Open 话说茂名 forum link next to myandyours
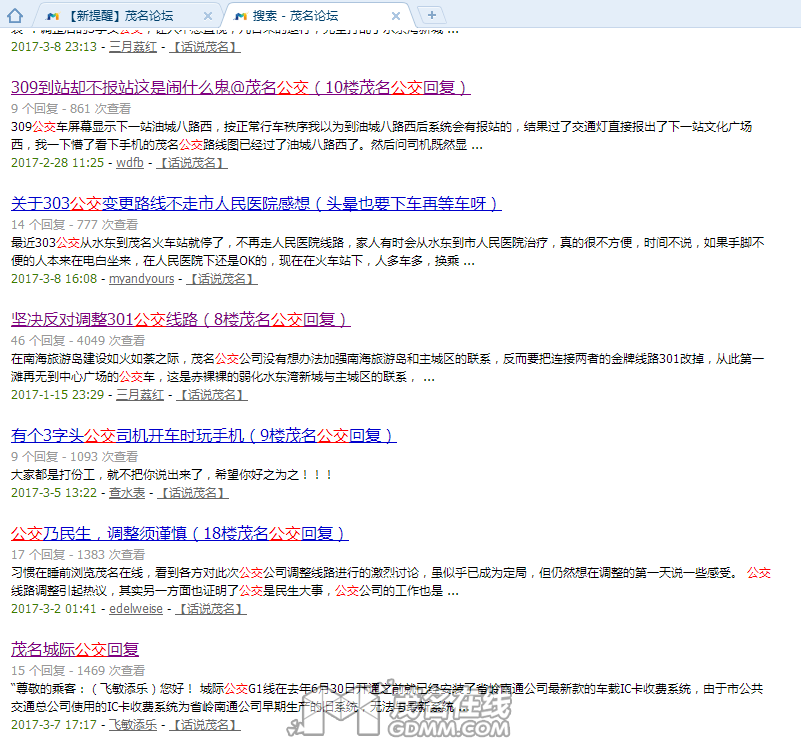 (222, 278)
